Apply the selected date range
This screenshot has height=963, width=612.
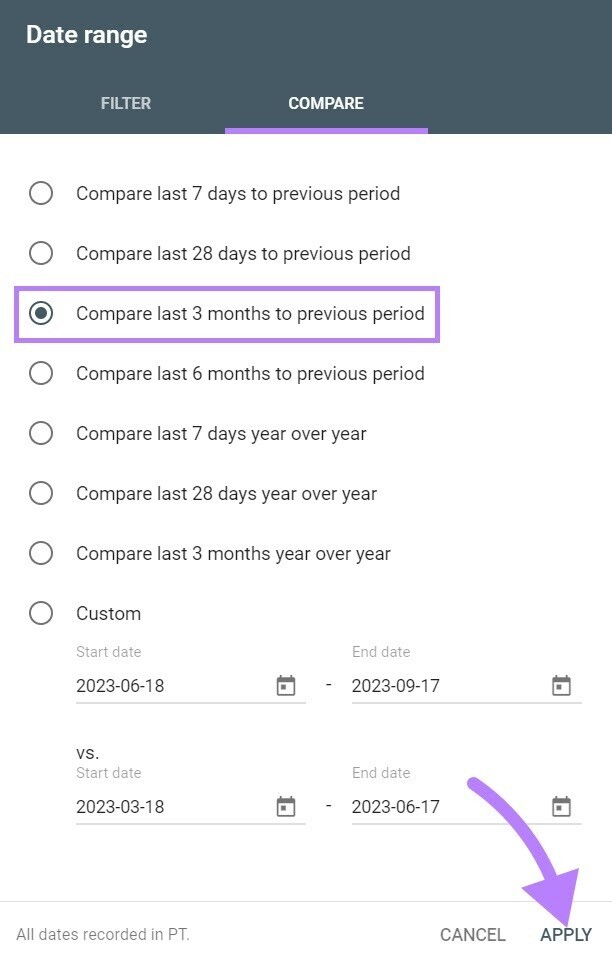point(566,934)
